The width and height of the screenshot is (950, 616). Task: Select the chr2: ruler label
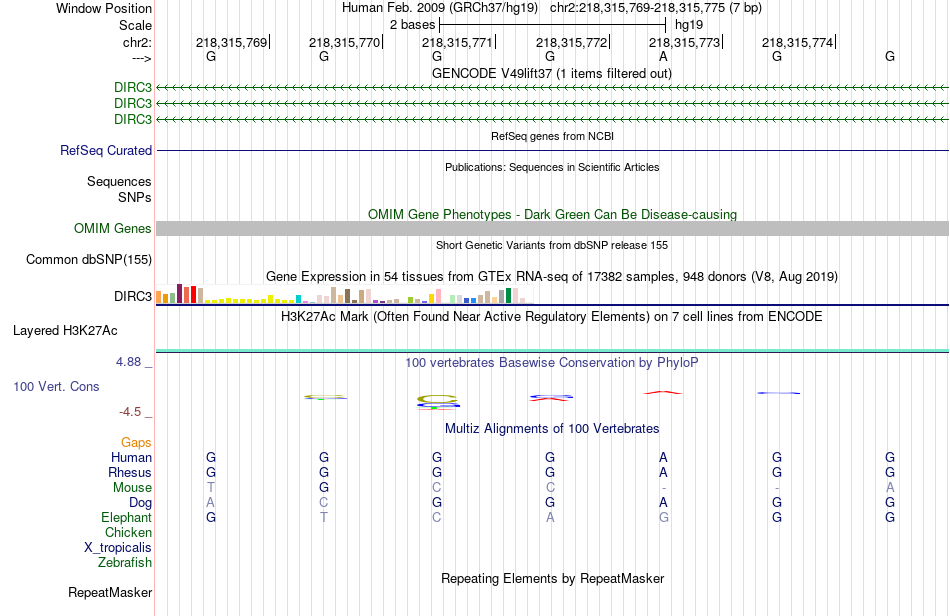point(137,42)
